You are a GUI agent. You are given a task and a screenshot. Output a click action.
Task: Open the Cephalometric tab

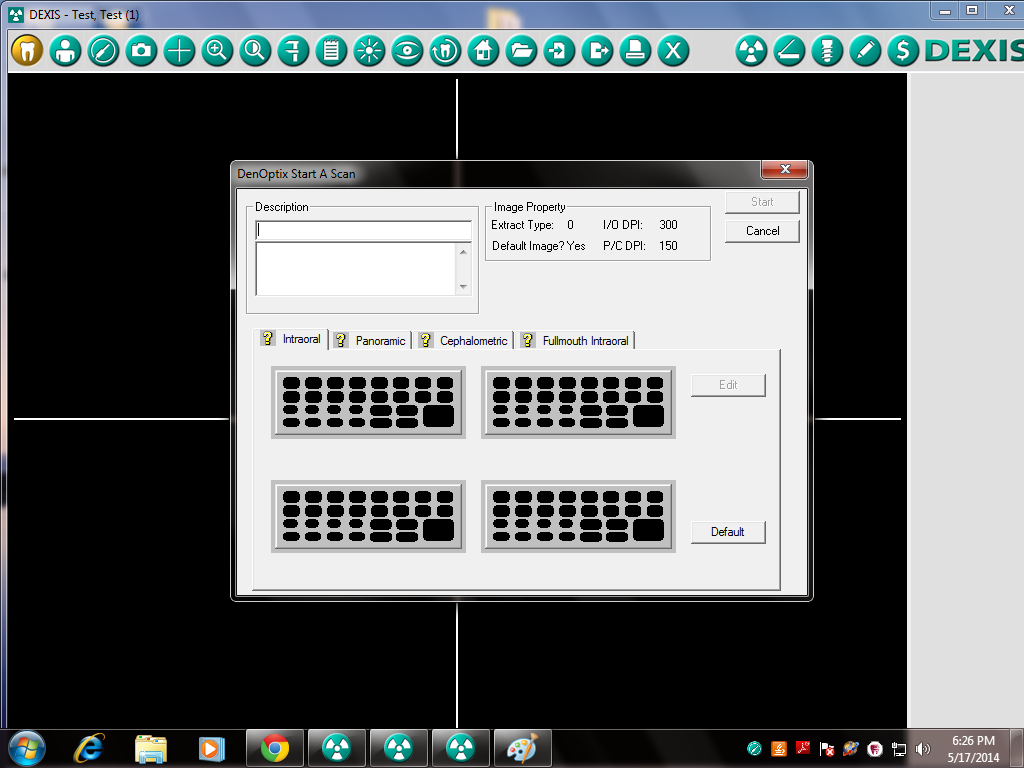point(464,340)
